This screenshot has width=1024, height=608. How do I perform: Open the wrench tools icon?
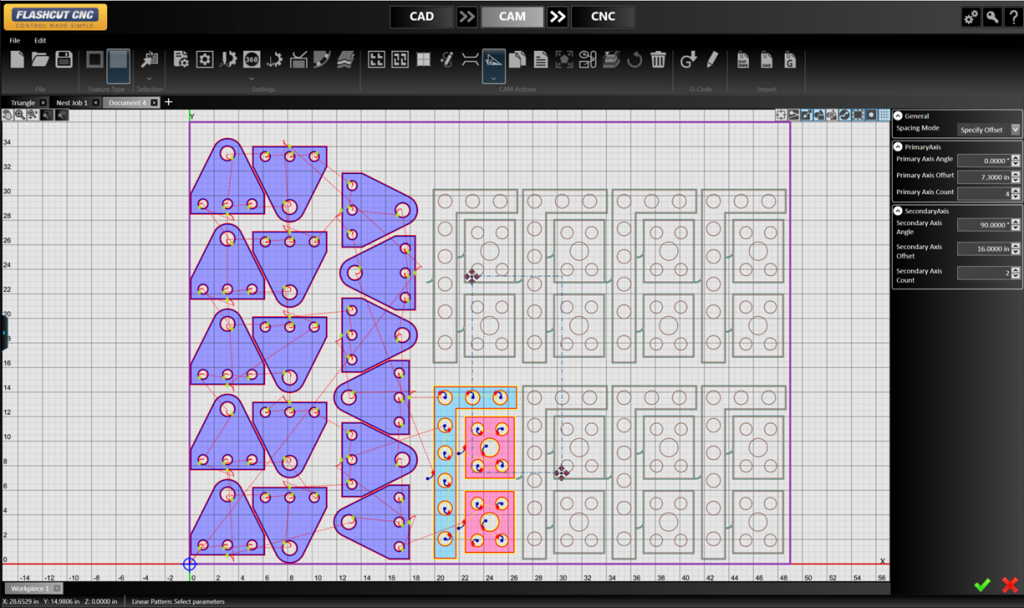click(x=992, y=17)
